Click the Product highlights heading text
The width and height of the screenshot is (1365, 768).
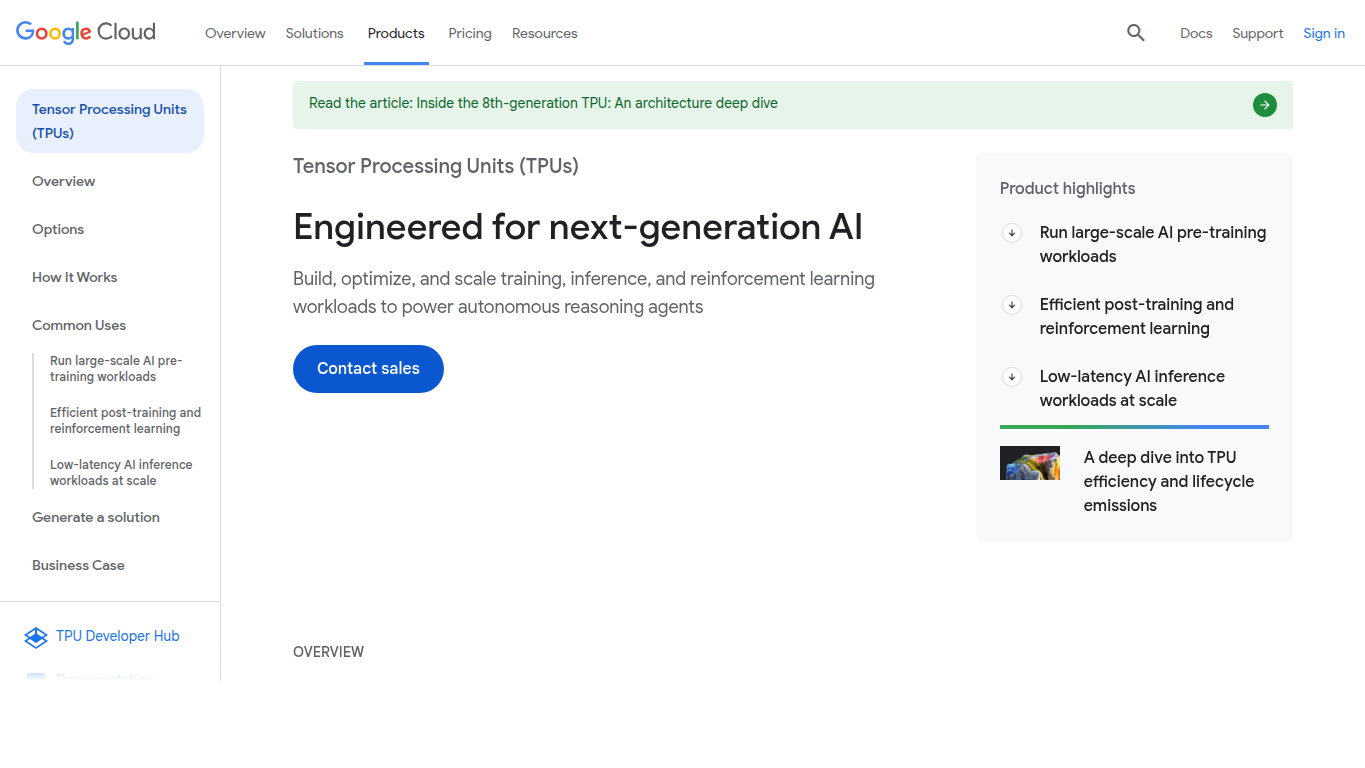1068,189
